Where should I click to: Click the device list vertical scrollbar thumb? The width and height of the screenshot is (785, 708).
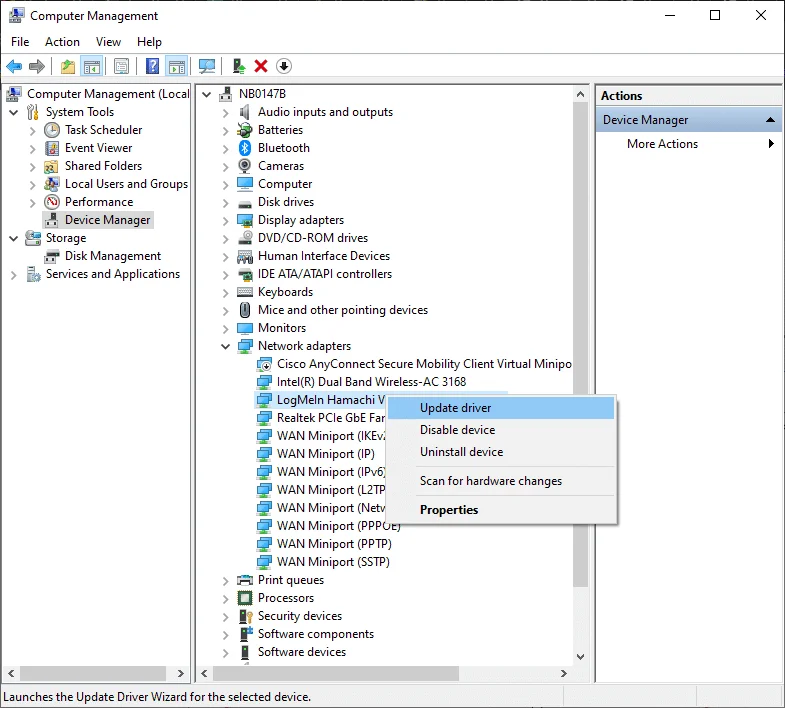coord(580,343)
